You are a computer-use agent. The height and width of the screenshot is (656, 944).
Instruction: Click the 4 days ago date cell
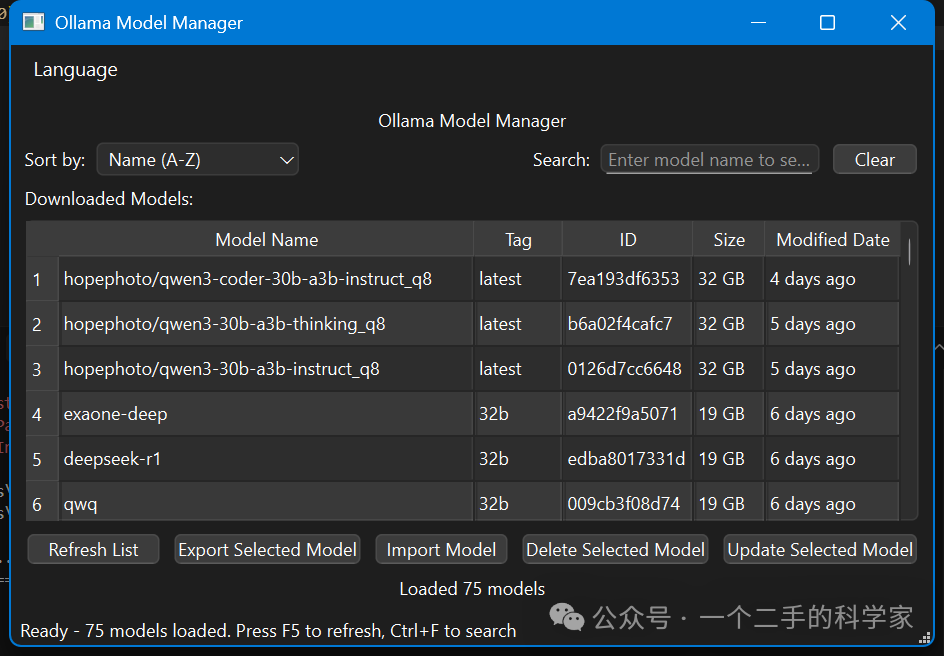pyautogui.click(x=832, y=279)
